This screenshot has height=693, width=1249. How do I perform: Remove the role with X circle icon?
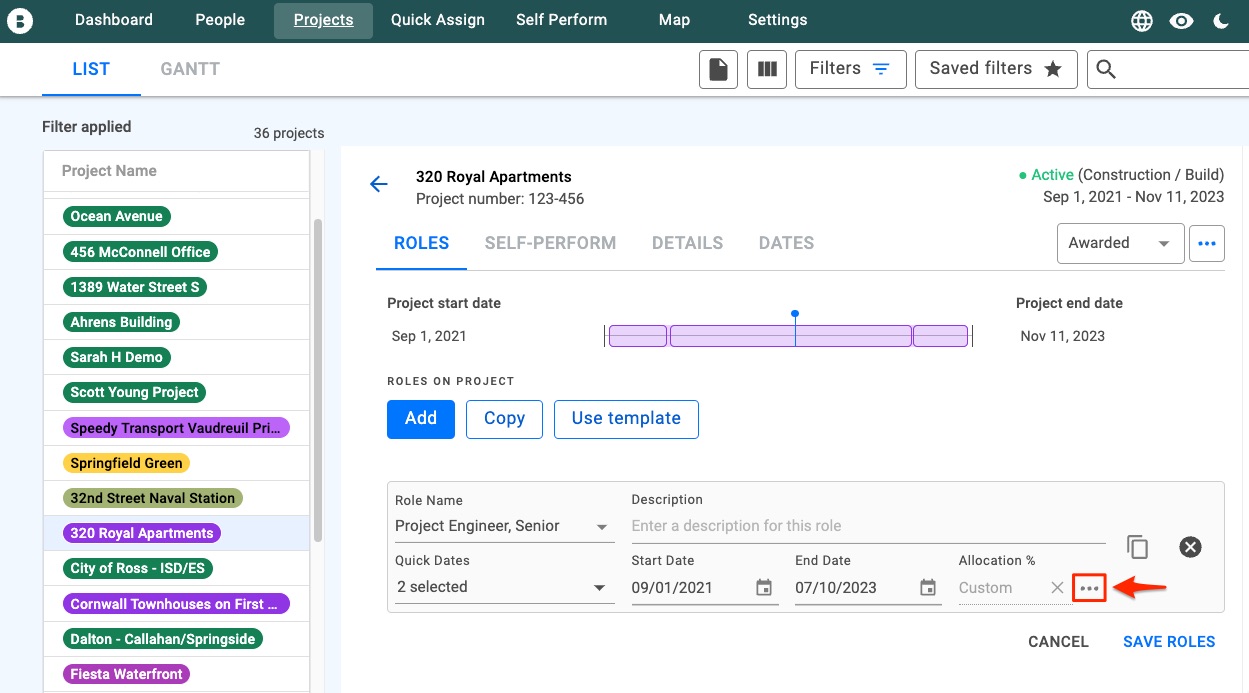click(1190, 547)
